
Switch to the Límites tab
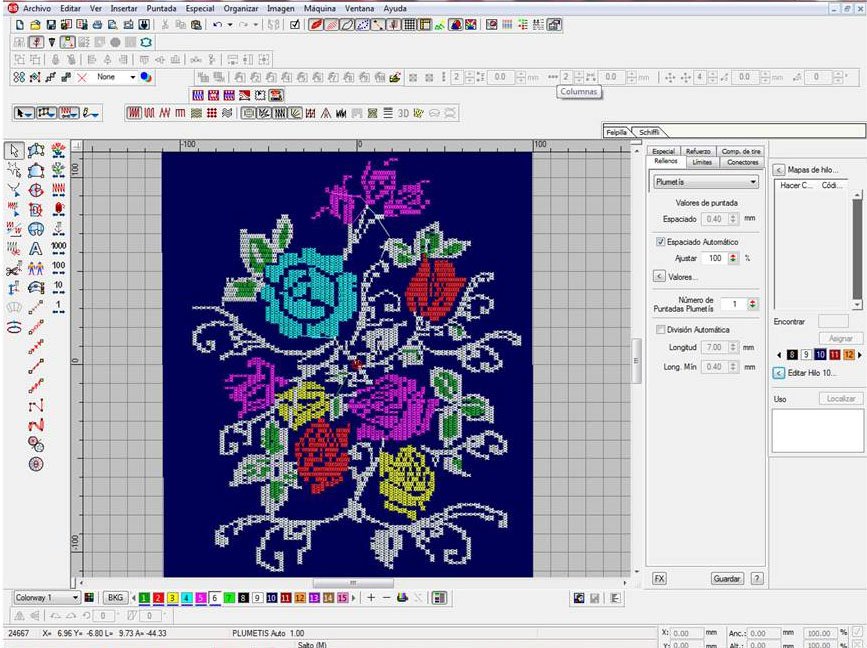pyautogui.click(x=702, y=163)
